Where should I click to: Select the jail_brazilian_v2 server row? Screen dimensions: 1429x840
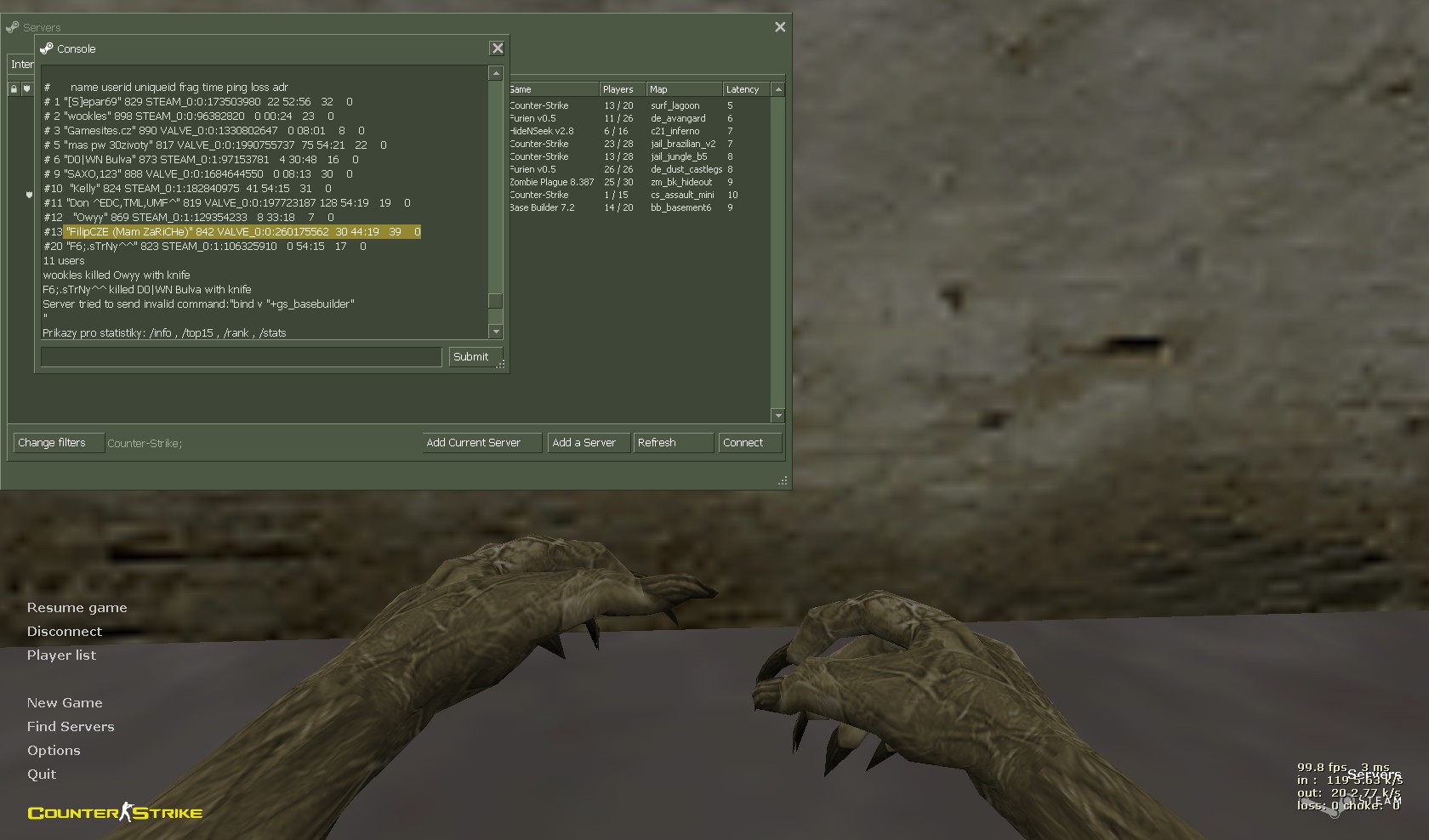pos(640,144)
